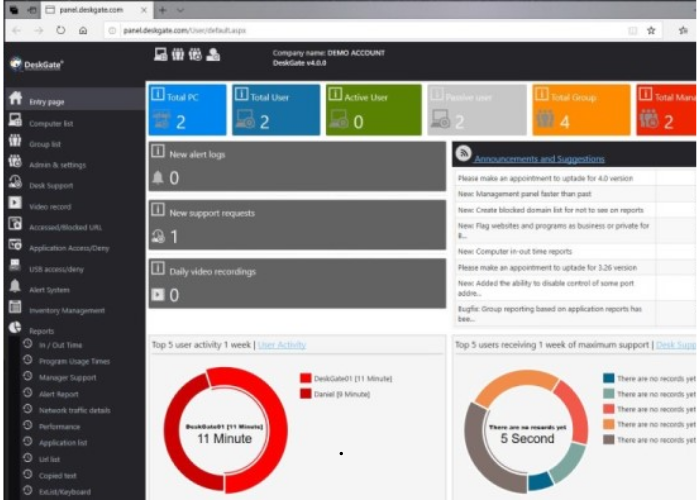Open Performance report
Image resolution: width=700 pixels, height=500 pixels.
pyautogui.click(x=59, y=427)
